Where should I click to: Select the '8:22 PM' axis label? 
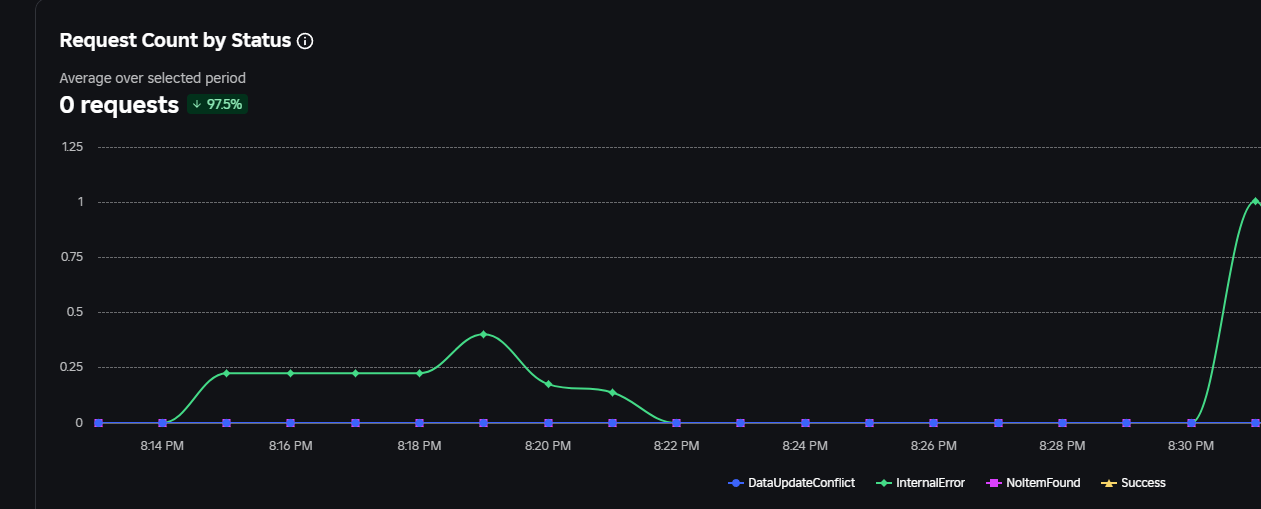point(676,445)
